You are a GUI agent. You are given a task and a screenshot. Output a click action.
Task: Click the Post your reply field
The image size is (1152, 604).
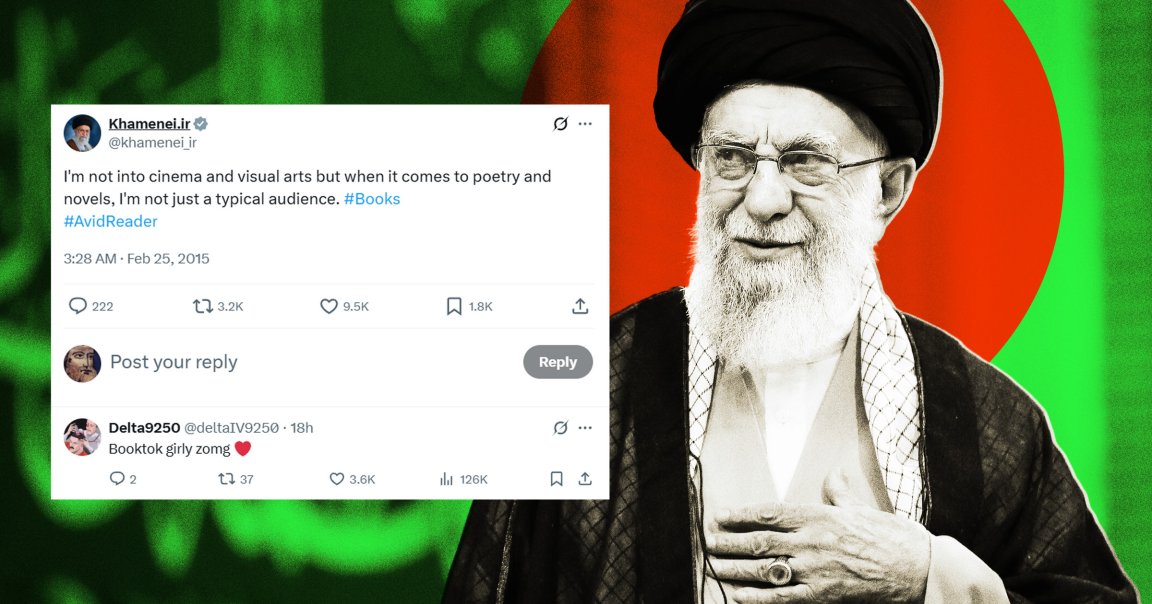309,362
